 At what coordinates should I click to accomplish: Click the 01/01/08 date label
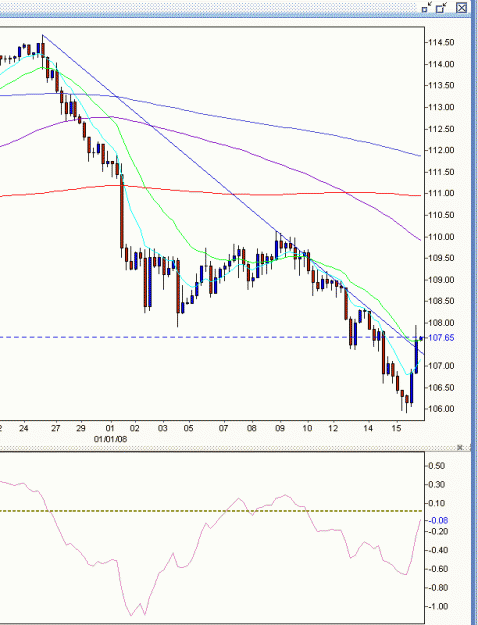[110, 439]
